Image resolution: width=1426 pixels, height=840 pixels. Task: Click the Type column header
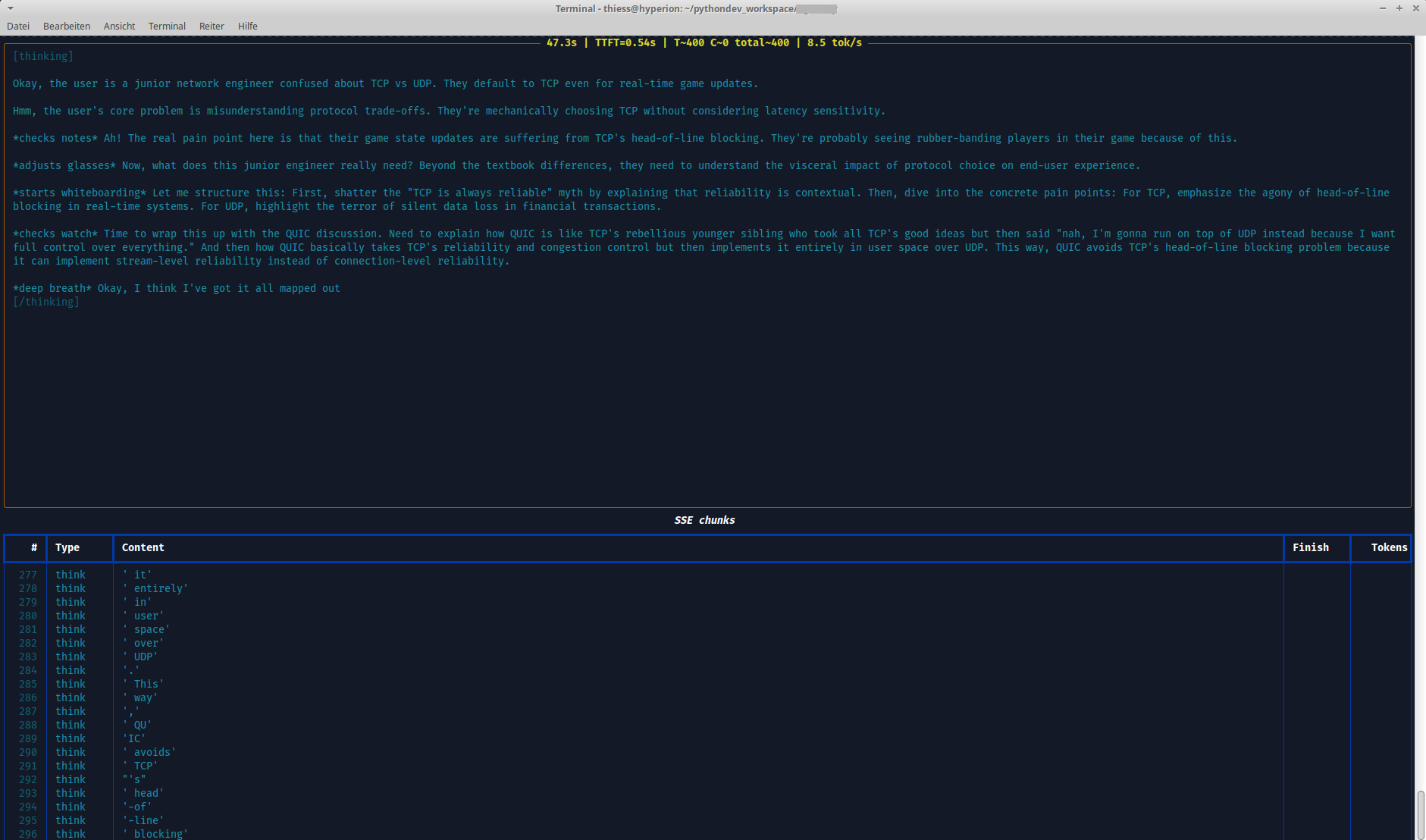pyautogui.click(x=67, y=547)
